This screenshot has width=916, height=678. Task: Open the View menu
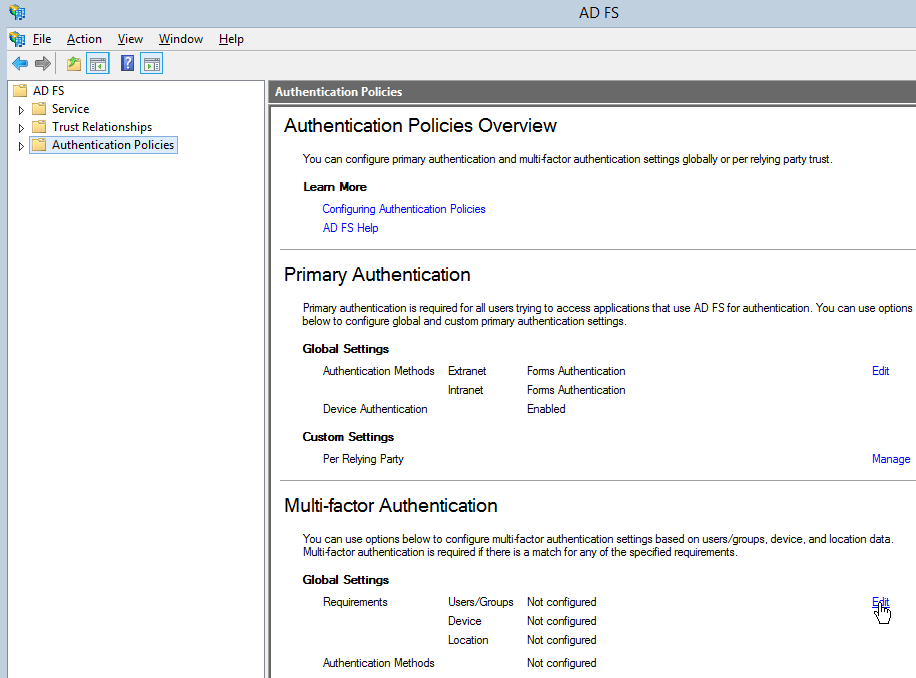coord(130,39)
